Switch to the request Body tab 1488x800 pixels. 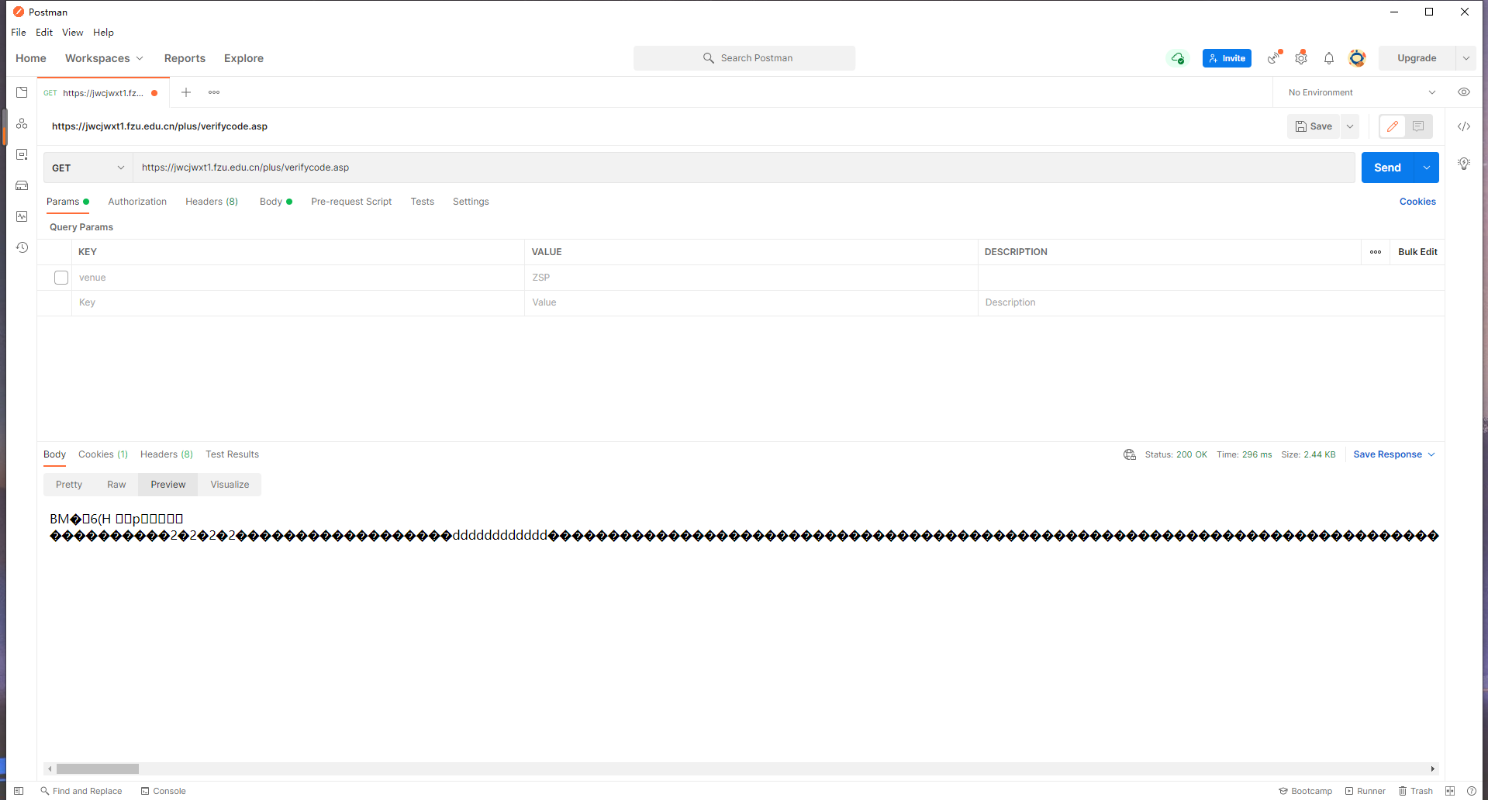[x=275, y=201]
